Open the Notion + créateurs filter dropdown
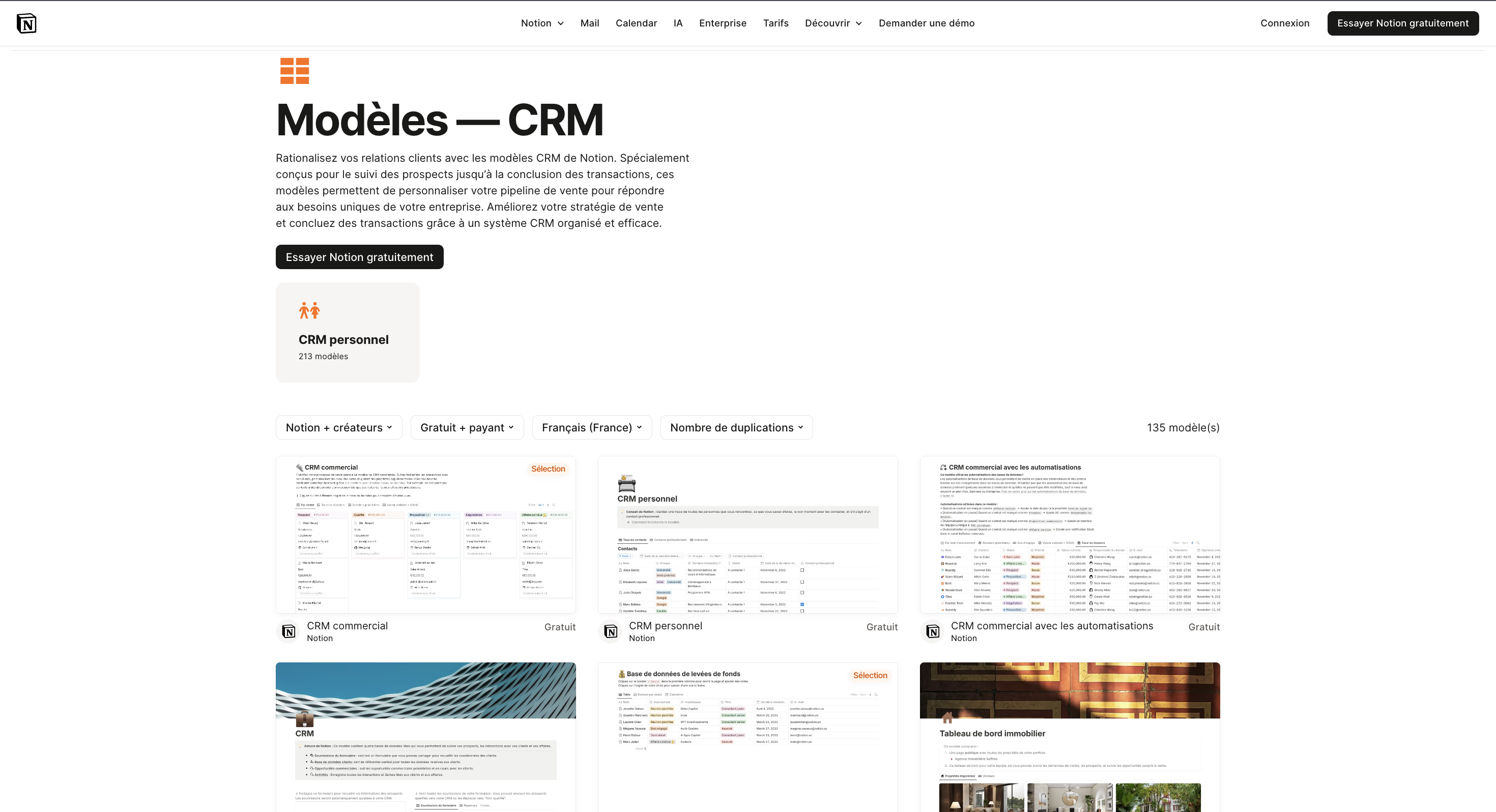Image resolution: width=1496 pixels, height=812 pixels. coord(338,427)
